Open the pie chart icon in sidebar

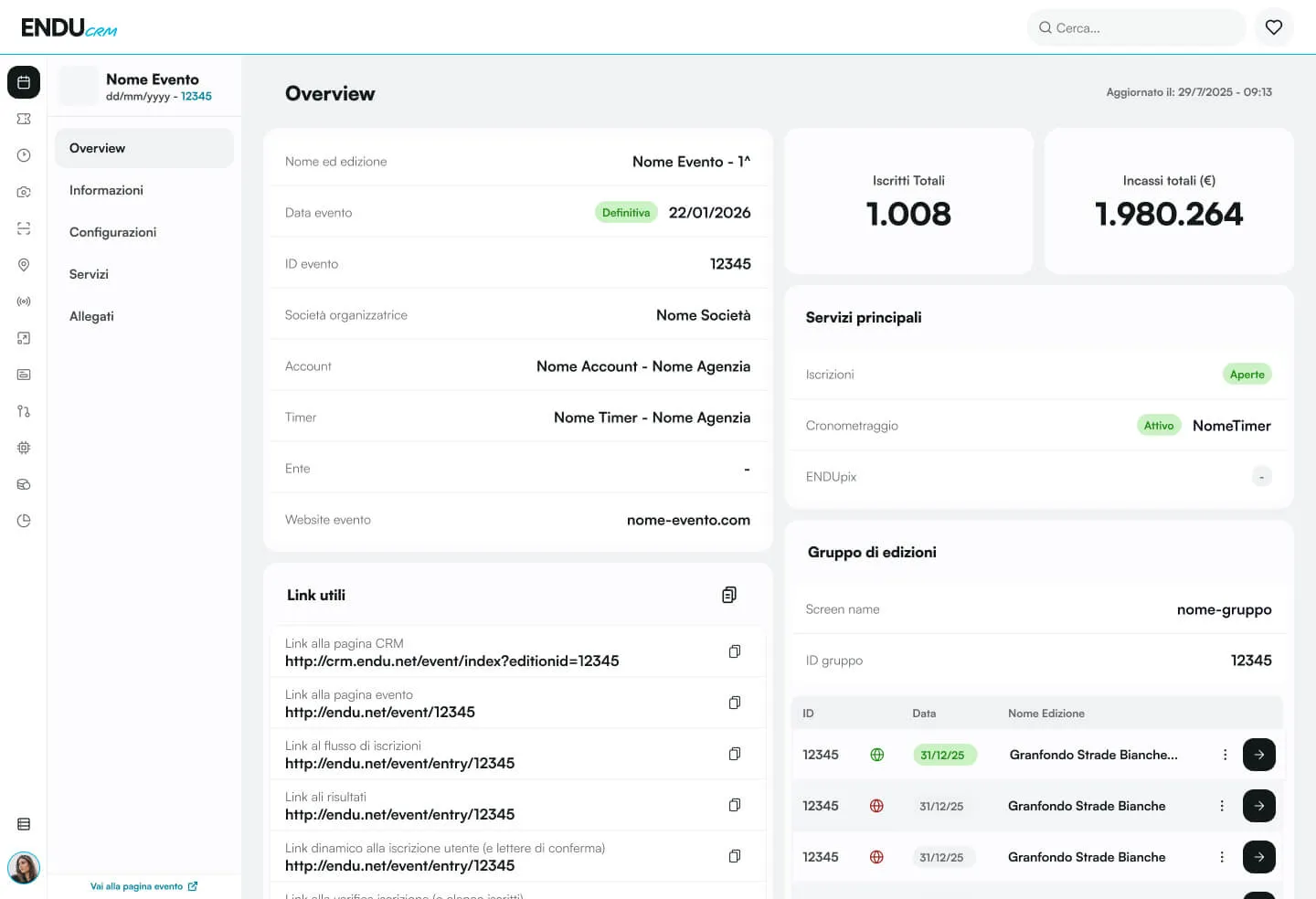tap(24, 521)
